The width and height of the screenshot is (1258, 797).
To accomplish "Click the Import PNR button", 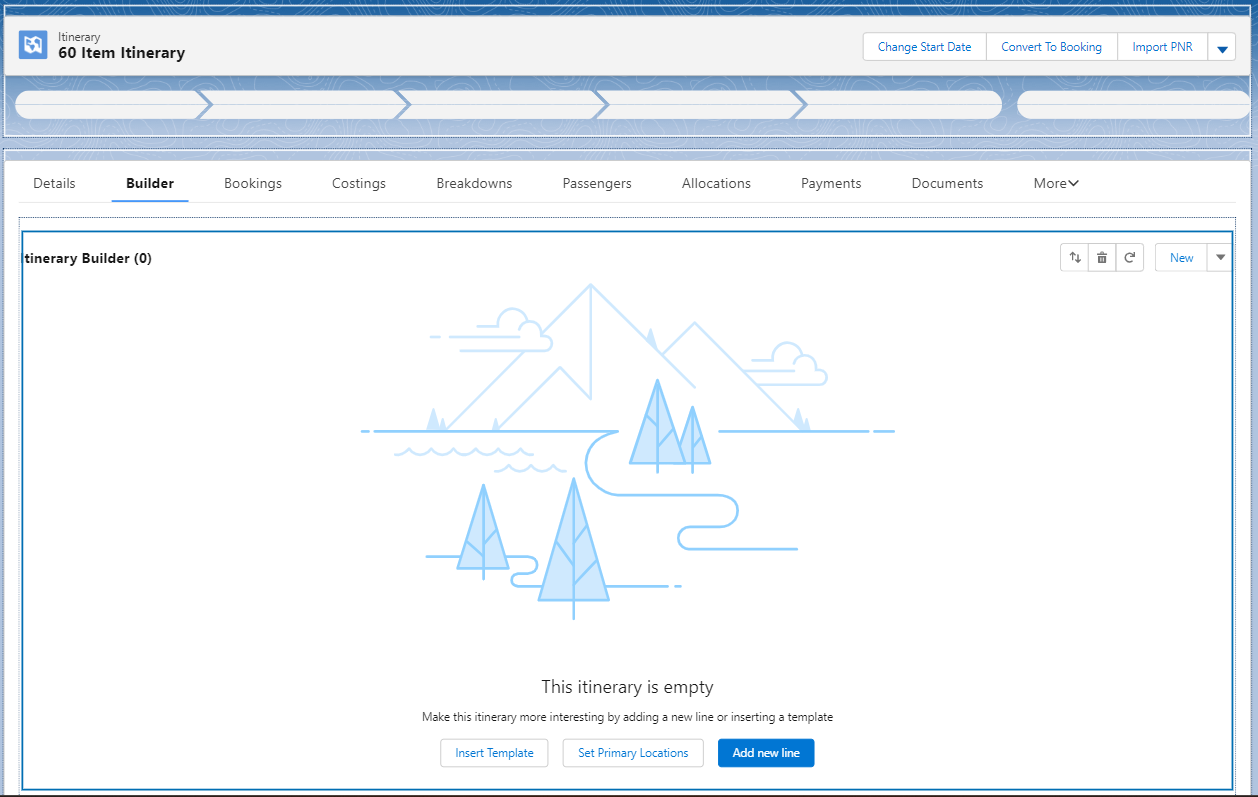I will 1162,47.
